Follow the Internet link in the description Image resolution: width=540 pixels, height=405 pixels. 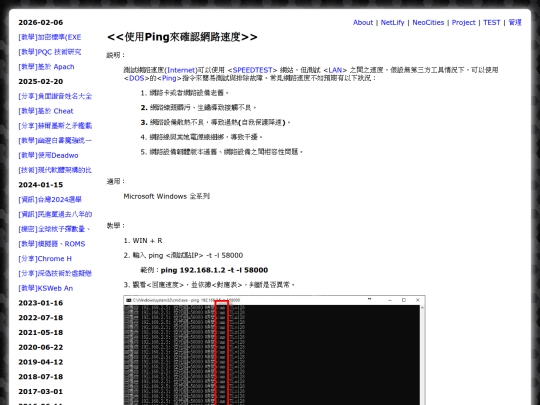point(181,70)
